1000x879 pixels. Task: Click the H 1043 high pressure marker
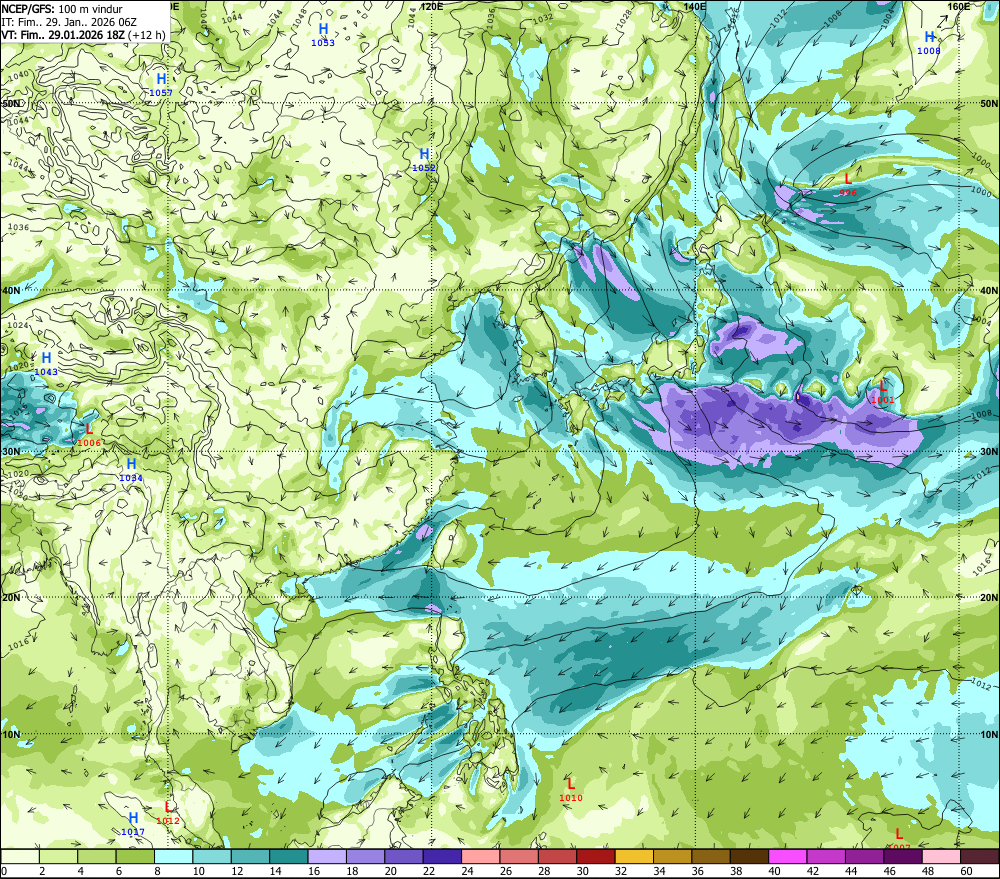(x=46, y=364)
